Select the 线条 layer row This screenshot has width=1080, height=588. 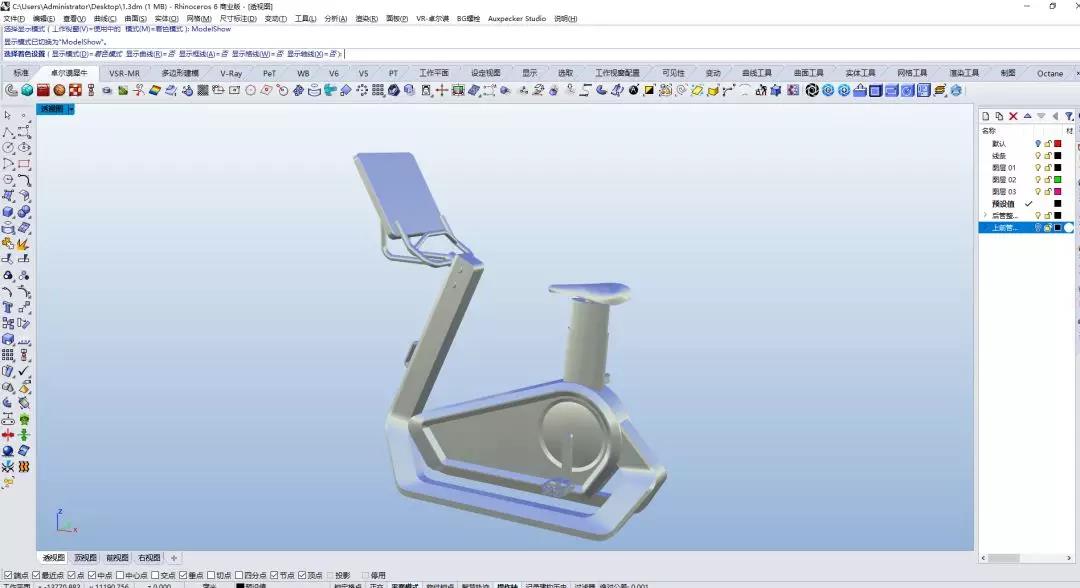click(x=1026, y=156)
